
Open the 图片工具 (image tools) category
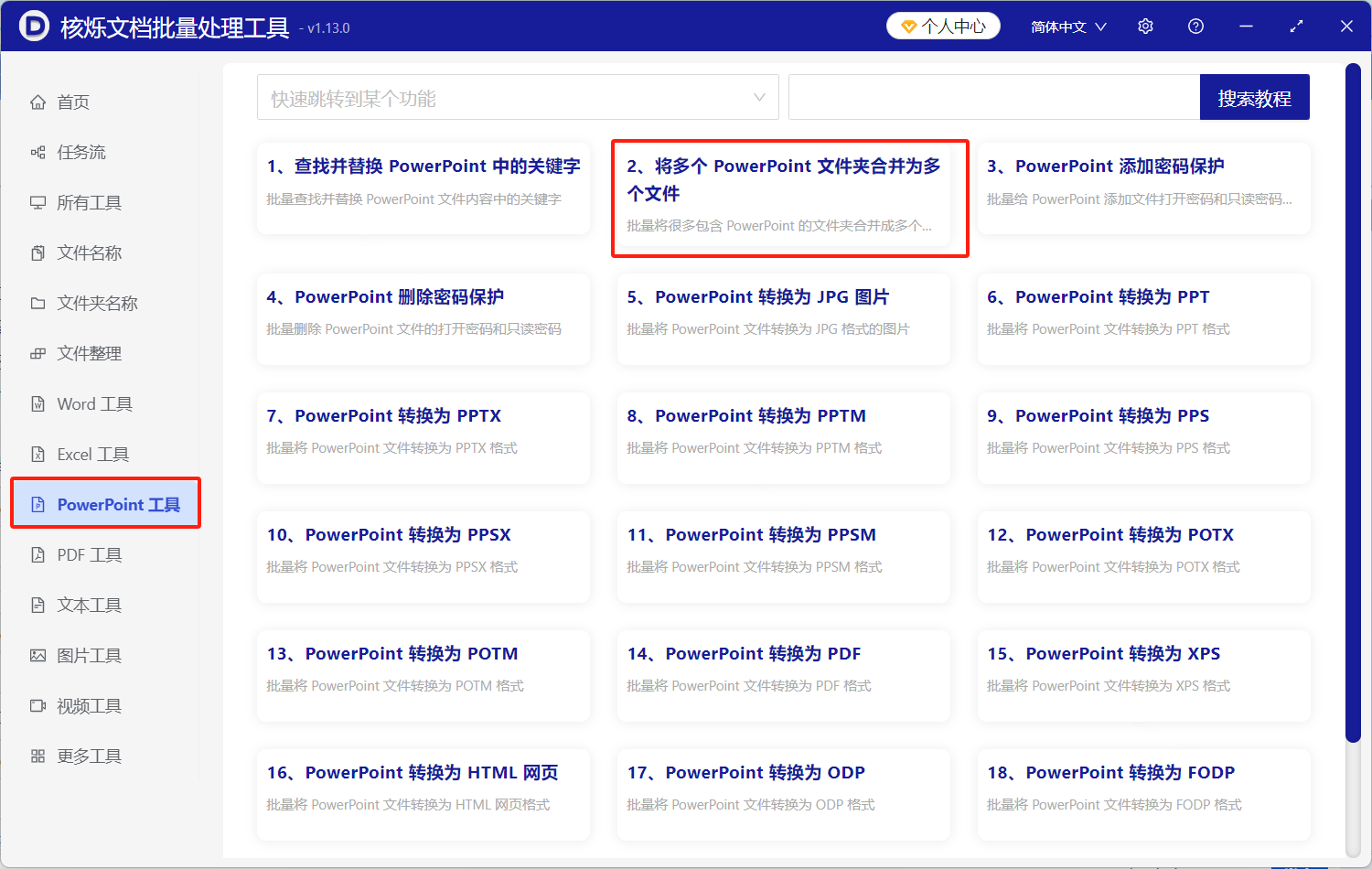pyautogui.click(x=88, y=655)
